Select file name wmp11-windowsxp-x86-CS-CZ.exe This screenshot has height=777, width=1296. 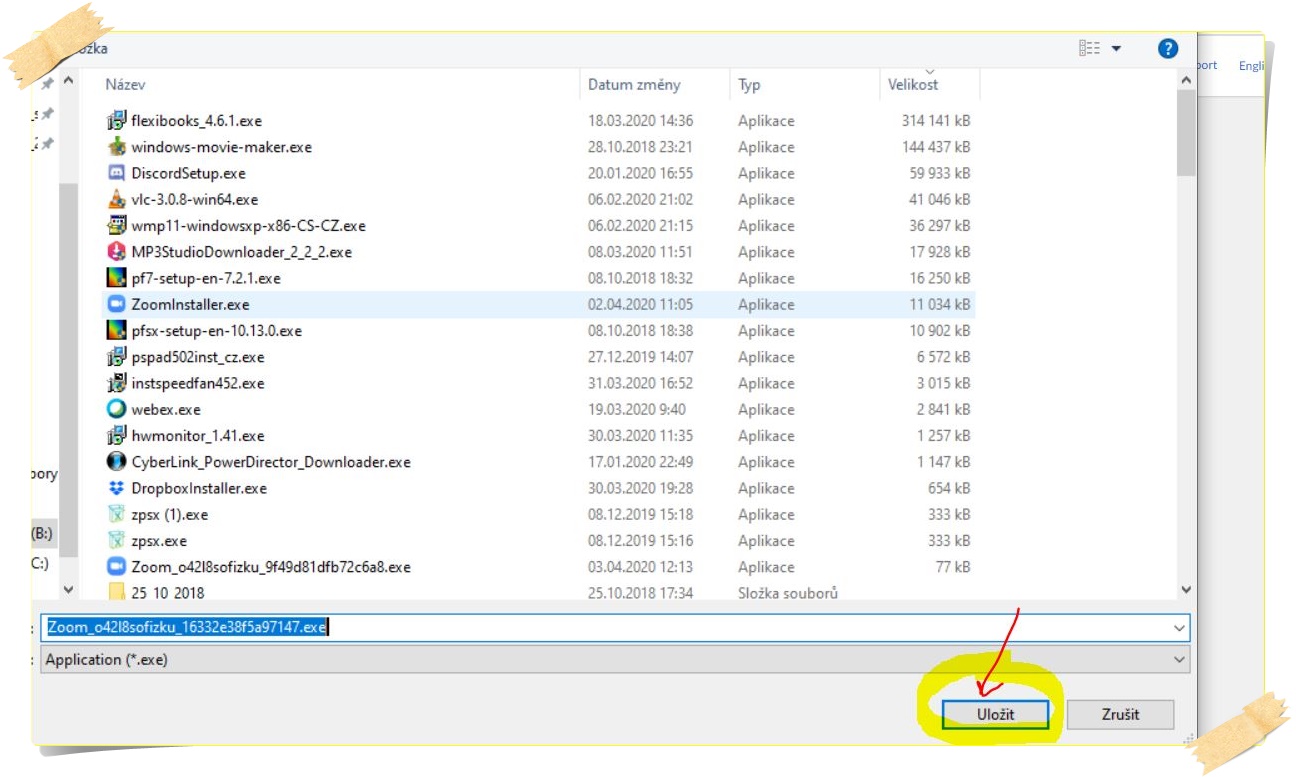pos(249,226)
